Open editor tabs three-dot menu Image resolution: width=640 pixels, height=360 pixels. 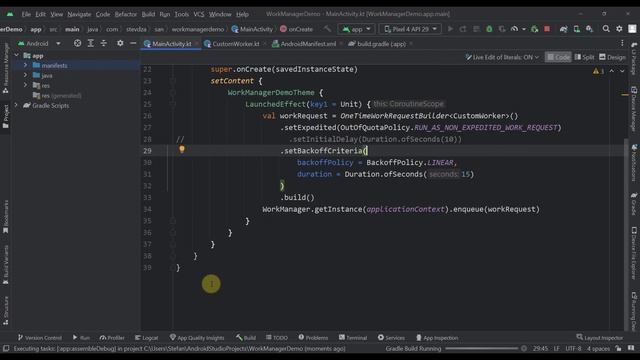pyautogui.click(x=622, y=43)
